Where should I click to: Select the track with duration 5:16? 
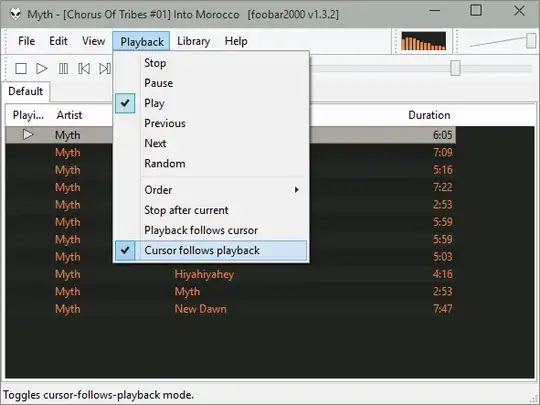coord(231,170)
